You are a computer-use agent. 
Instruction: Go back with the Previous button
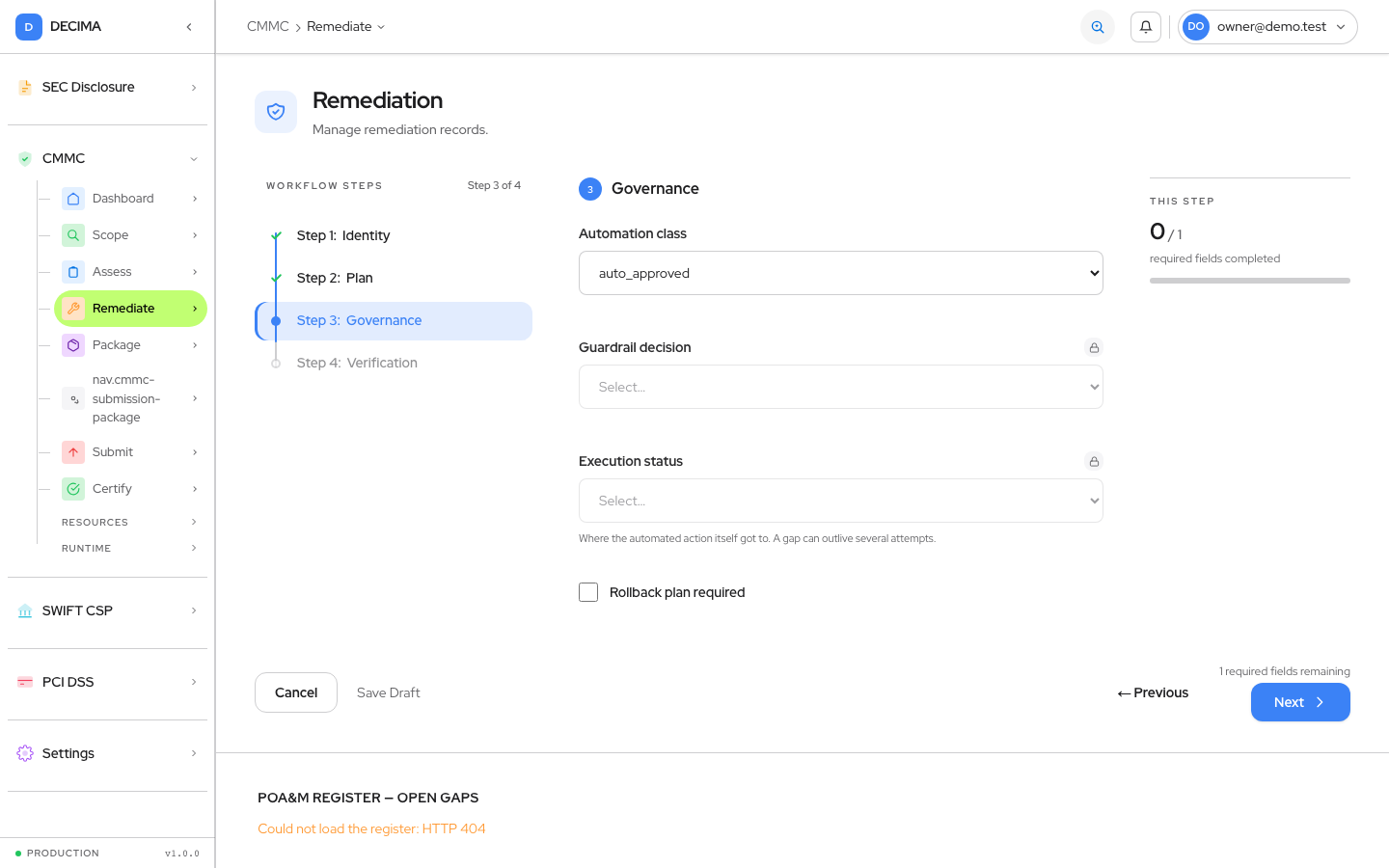pos(1153,692)
